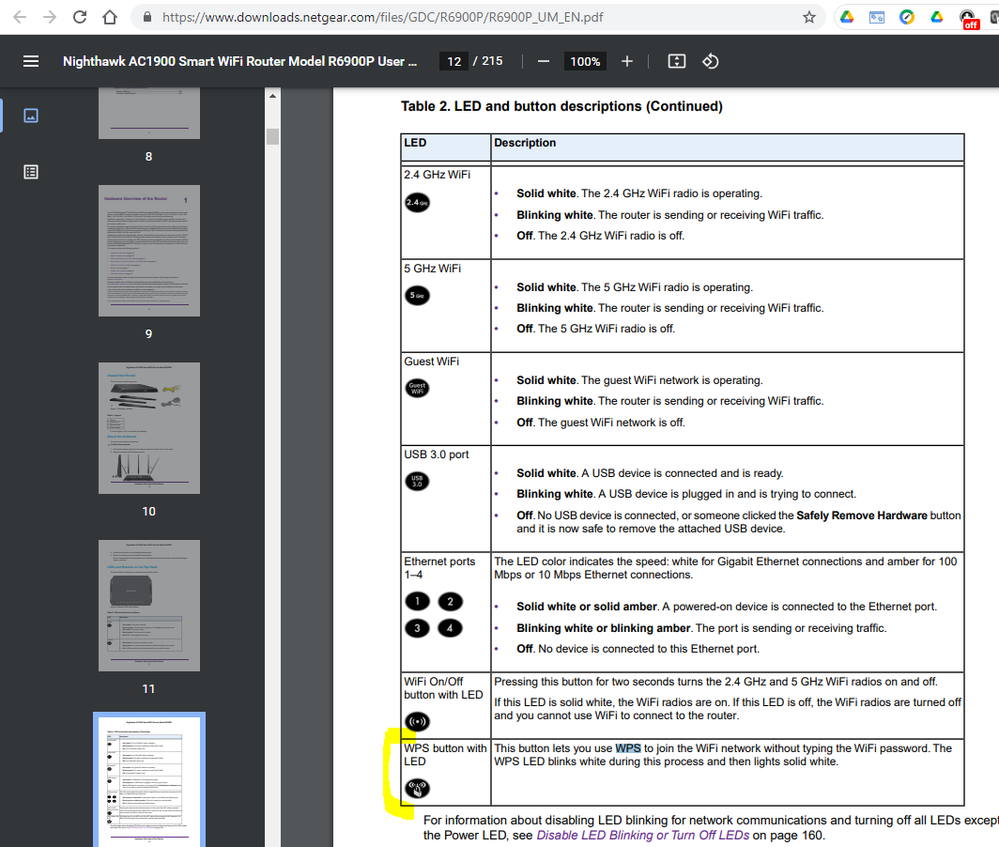Viewport: 999px width, 847px height.
Task: Click the '5 GHz WiFi' row label
Action: [433, 268]
